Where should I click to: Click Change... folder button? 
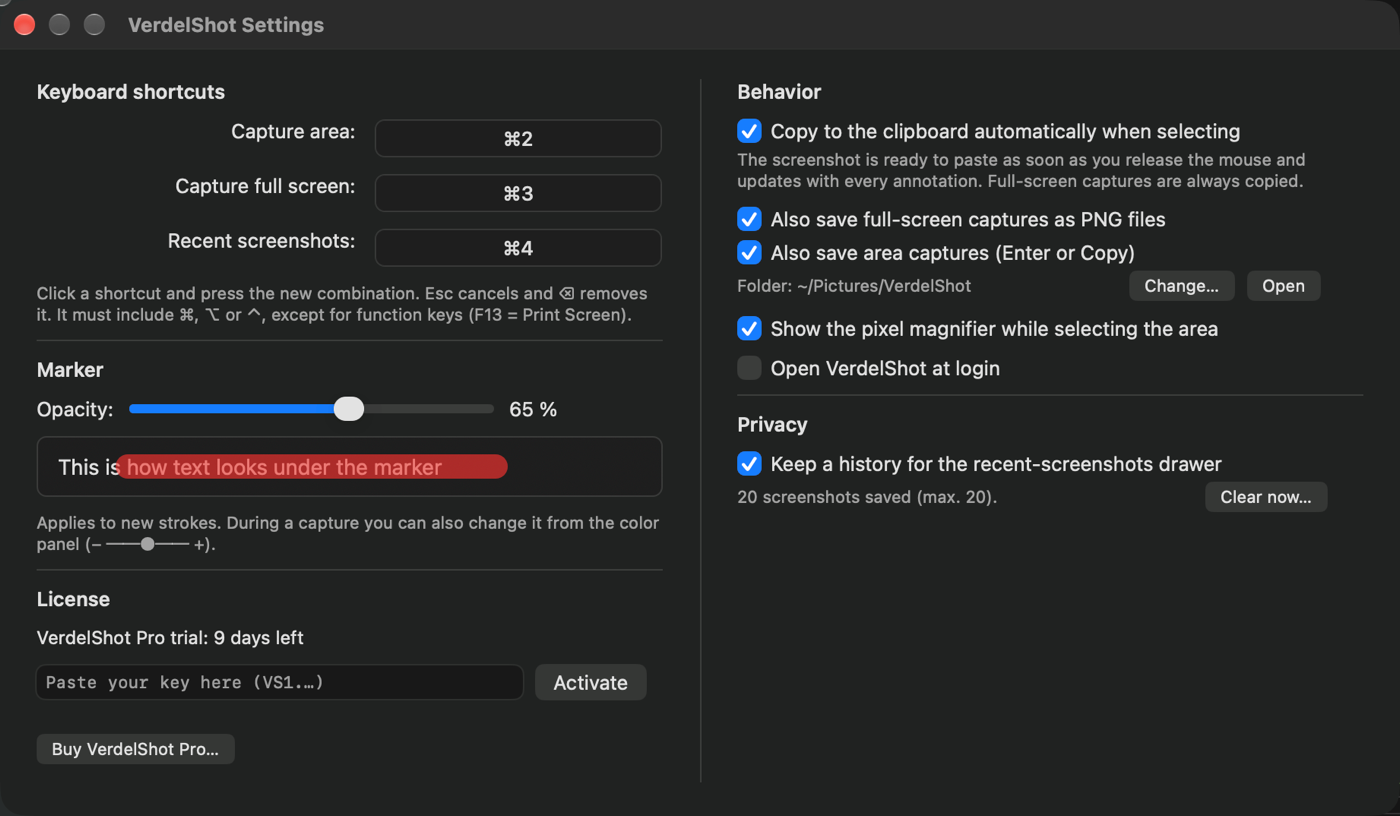pos(1182,286)
